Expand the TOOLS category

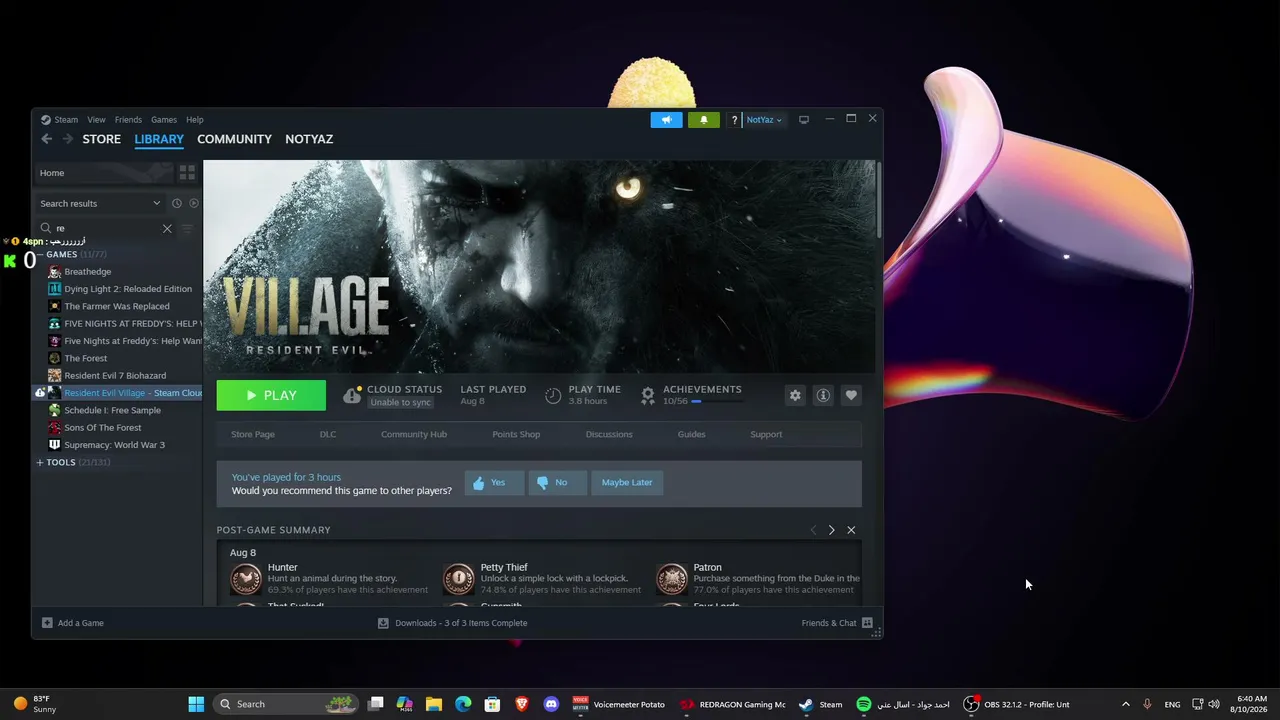(x=40, y=462)
